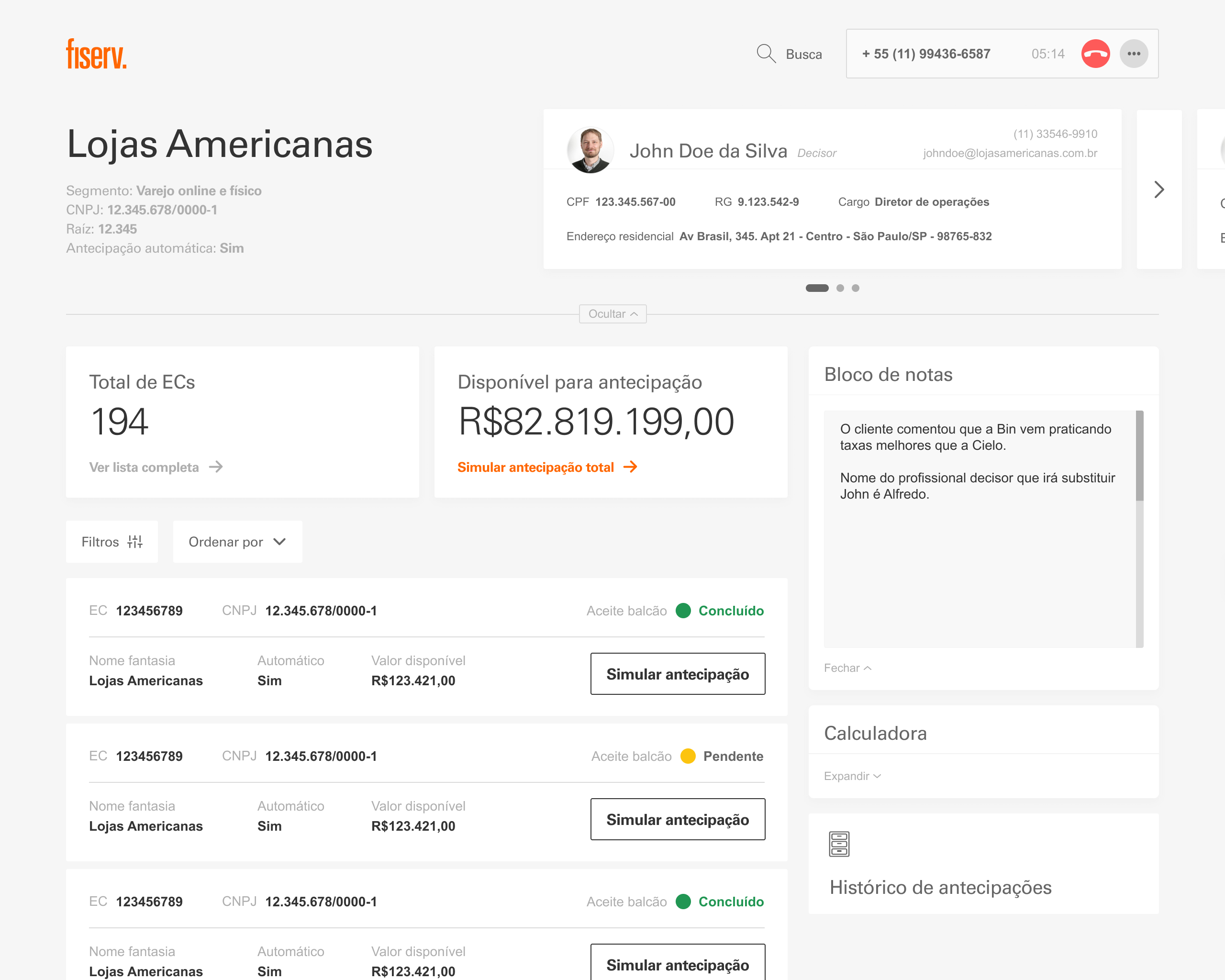
Task: Open the Filtros filter button
Action: coord(112,541)
